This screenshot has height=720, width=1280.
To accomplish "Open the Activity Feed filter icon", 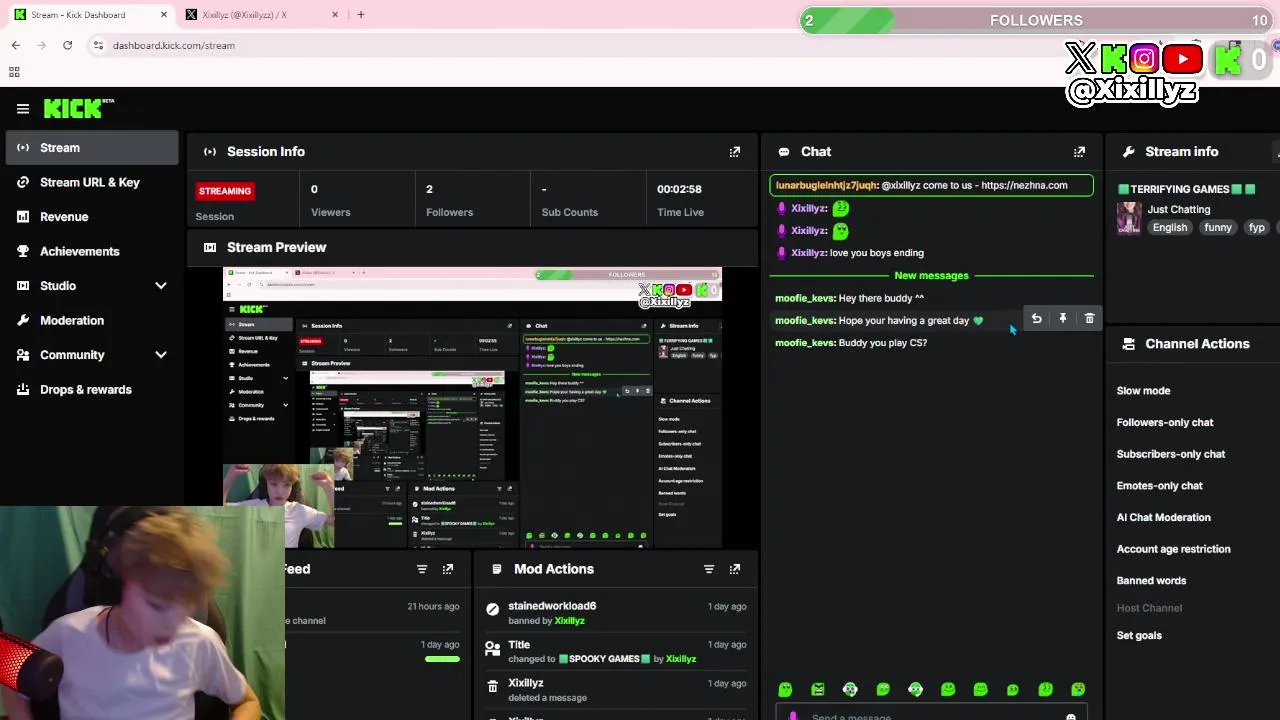I will click(x=422, y=569).
